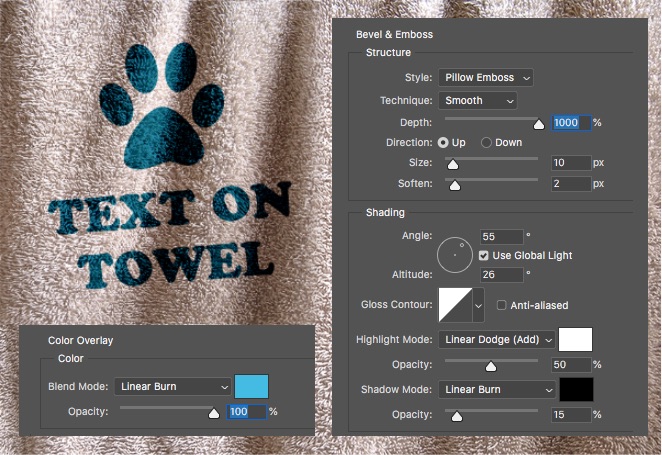Toggle the Use Global Light checkbox
The height and width of the screenshot is (455, 662).
(485, 256)
